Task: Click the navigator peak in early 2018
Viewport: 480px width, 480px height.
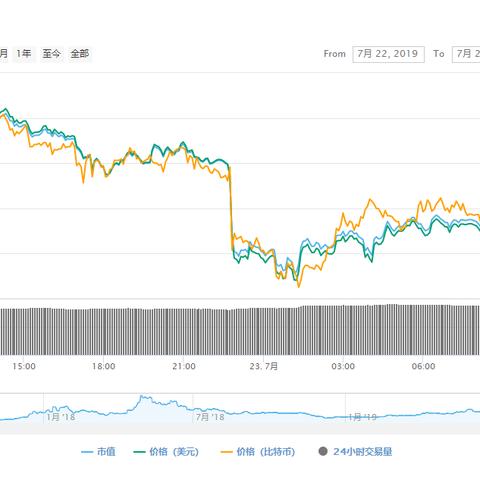Action: (x=142, y=397)
